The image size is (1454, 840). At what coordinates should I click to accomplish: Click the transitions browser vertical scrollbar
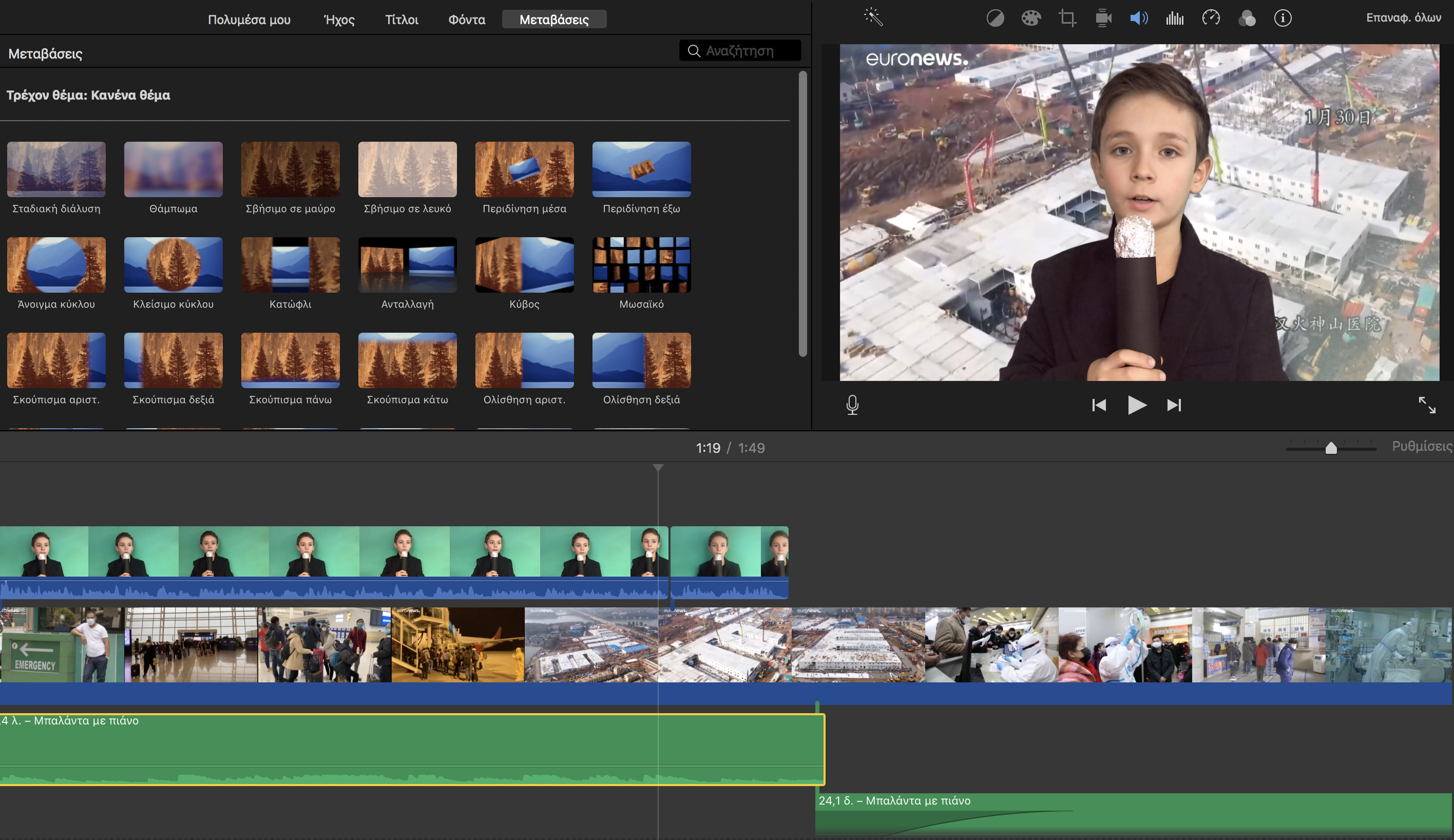tap(802, 214)
